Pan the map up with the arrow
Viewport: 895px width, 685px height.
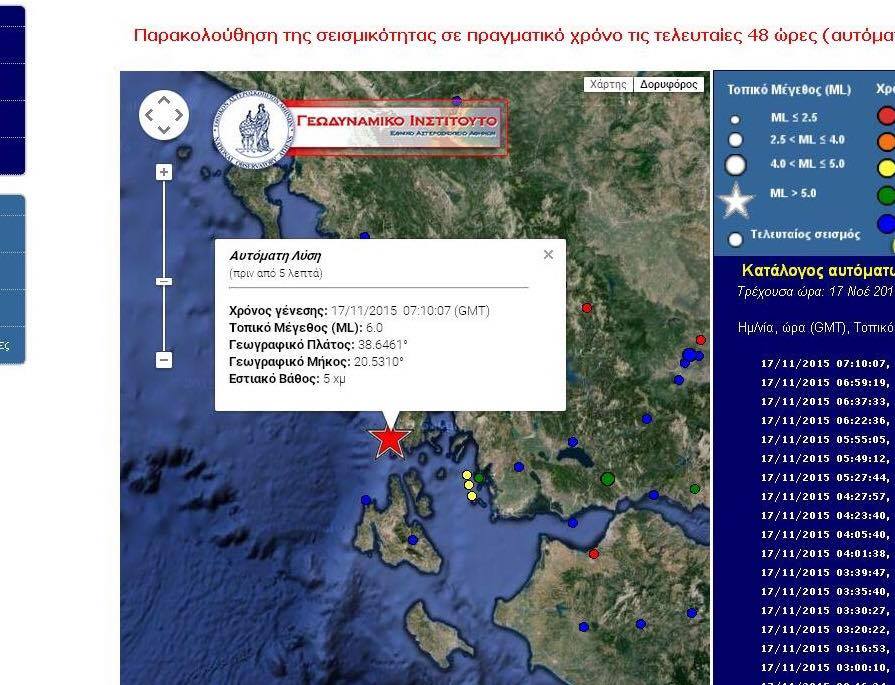coord(164,101)
